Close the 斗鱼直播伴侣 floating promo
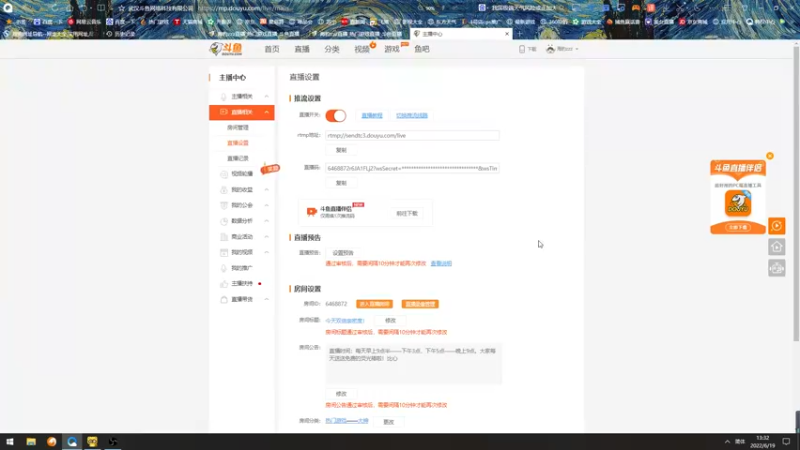 pyautogui.click(x=770, y=156)
